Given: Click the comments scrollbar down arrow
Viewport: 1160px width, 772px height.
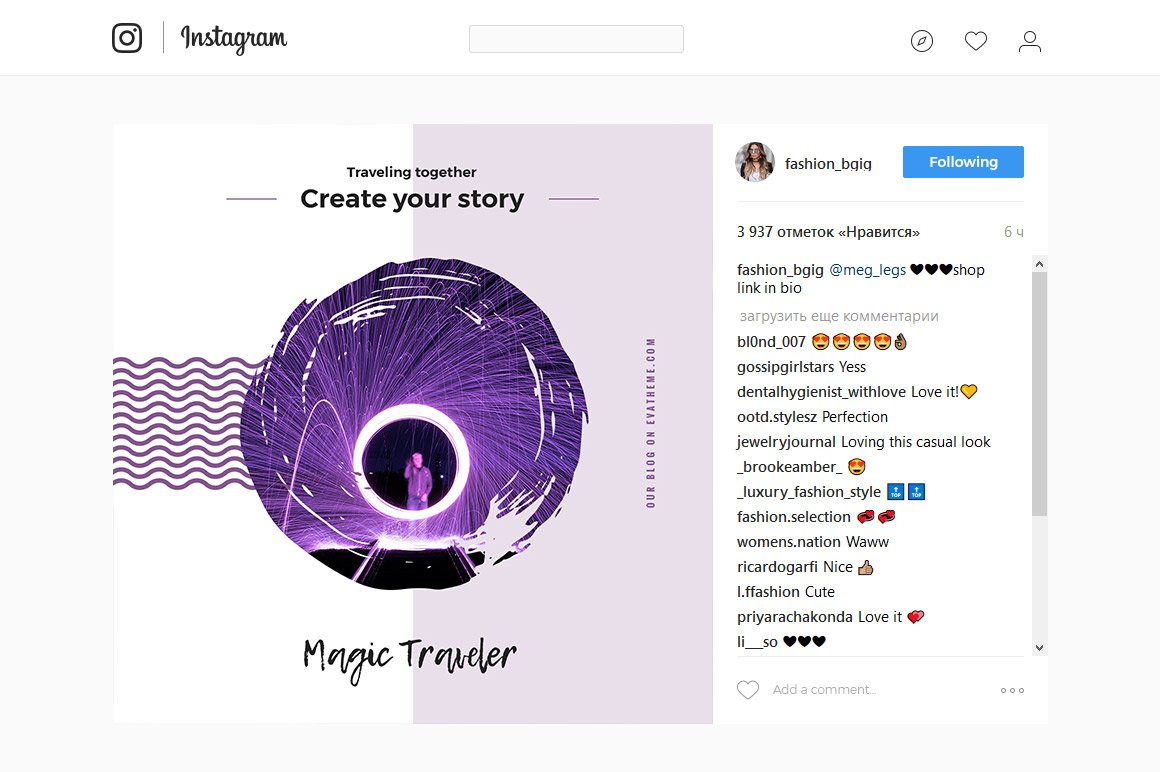Looking at the screenshot, I should pos(1039,648).
